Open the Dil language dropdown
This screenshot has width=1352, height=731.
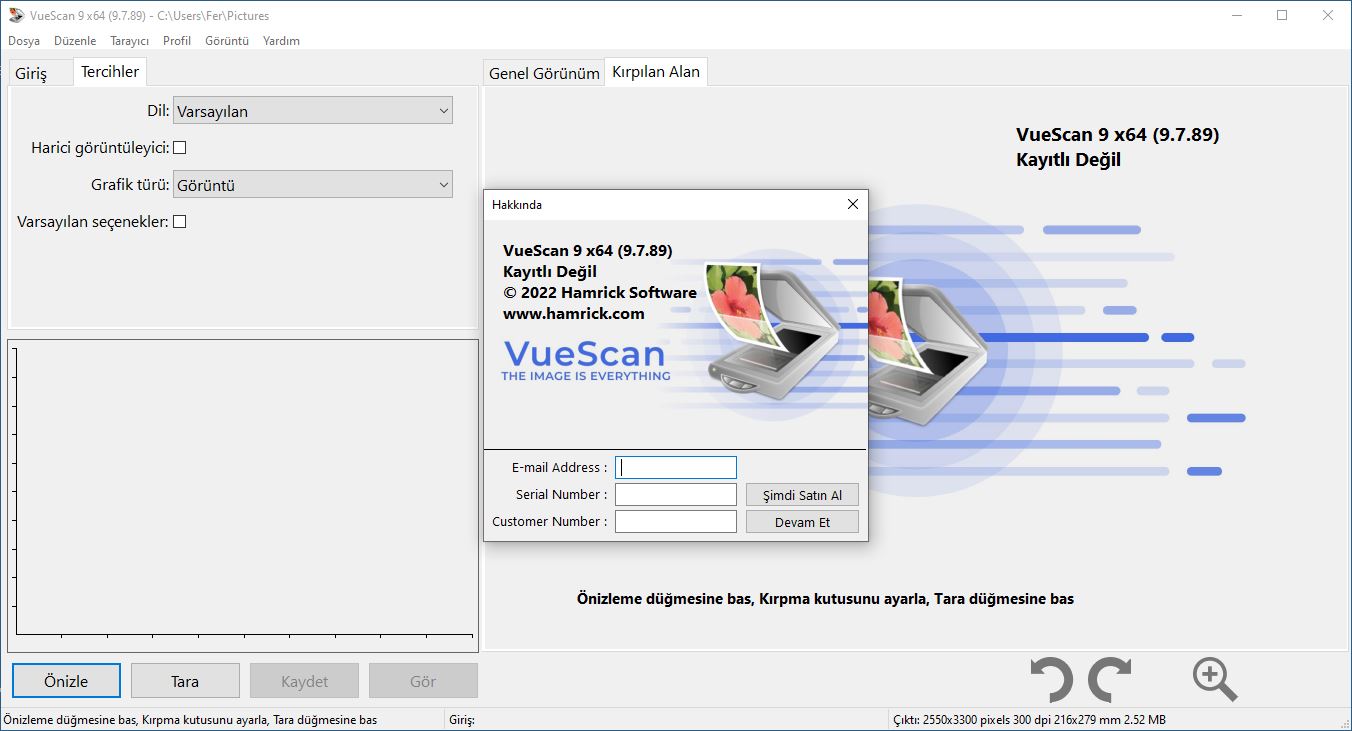313,111
